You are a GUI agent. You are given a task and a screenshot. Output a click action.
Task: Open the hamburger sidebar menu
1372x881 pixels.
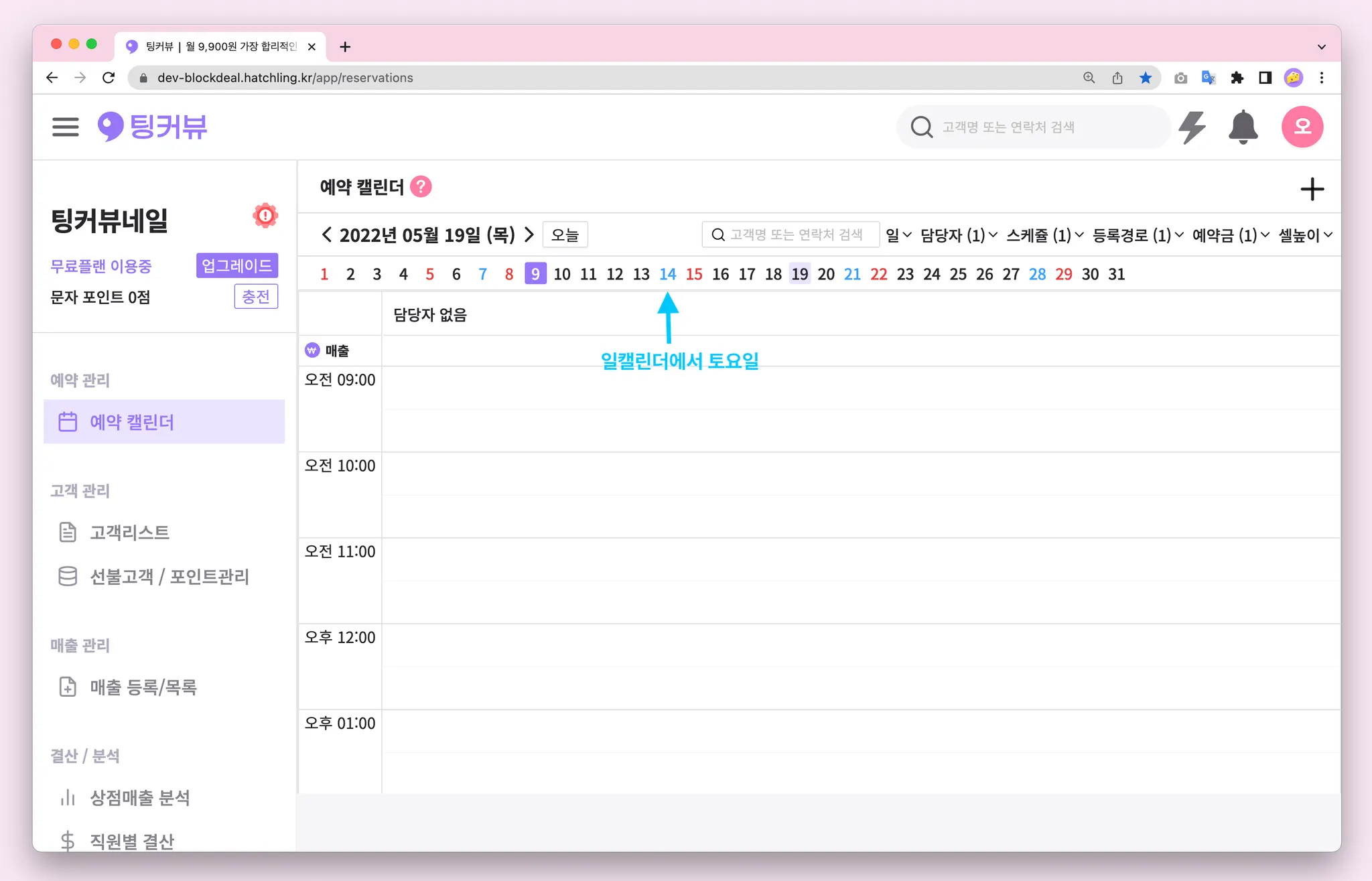(x=65, y=127)
